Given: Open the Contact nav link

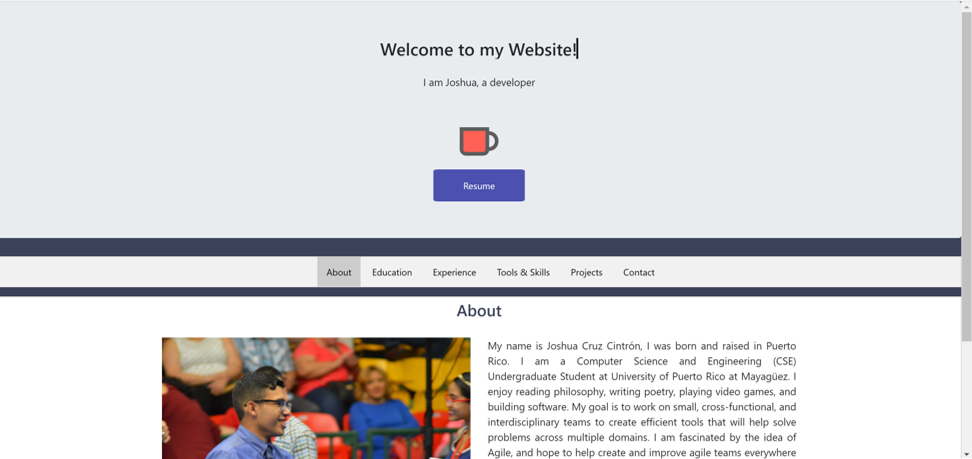Looking at the screenshot, I should point(638,272).
